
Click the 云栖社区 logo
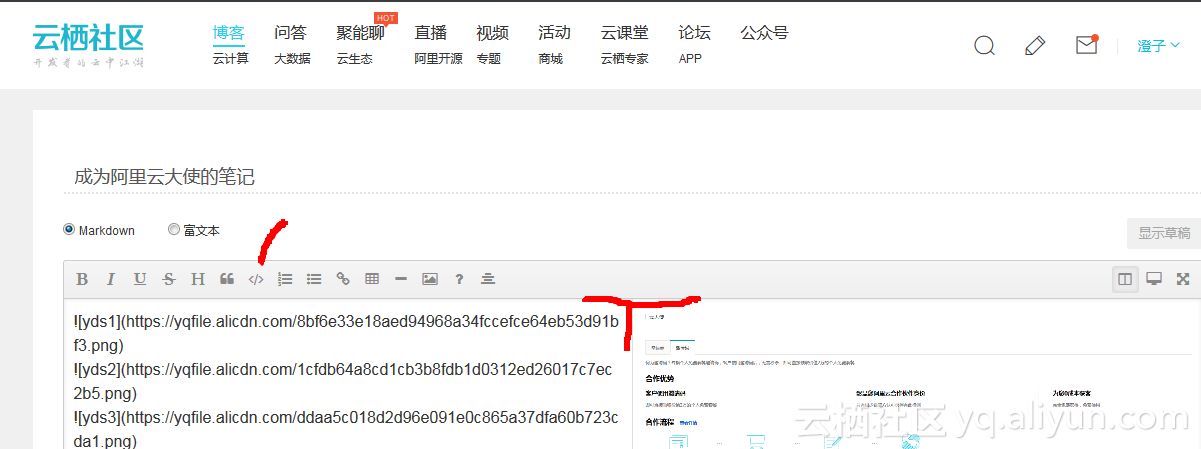point(88,46)
